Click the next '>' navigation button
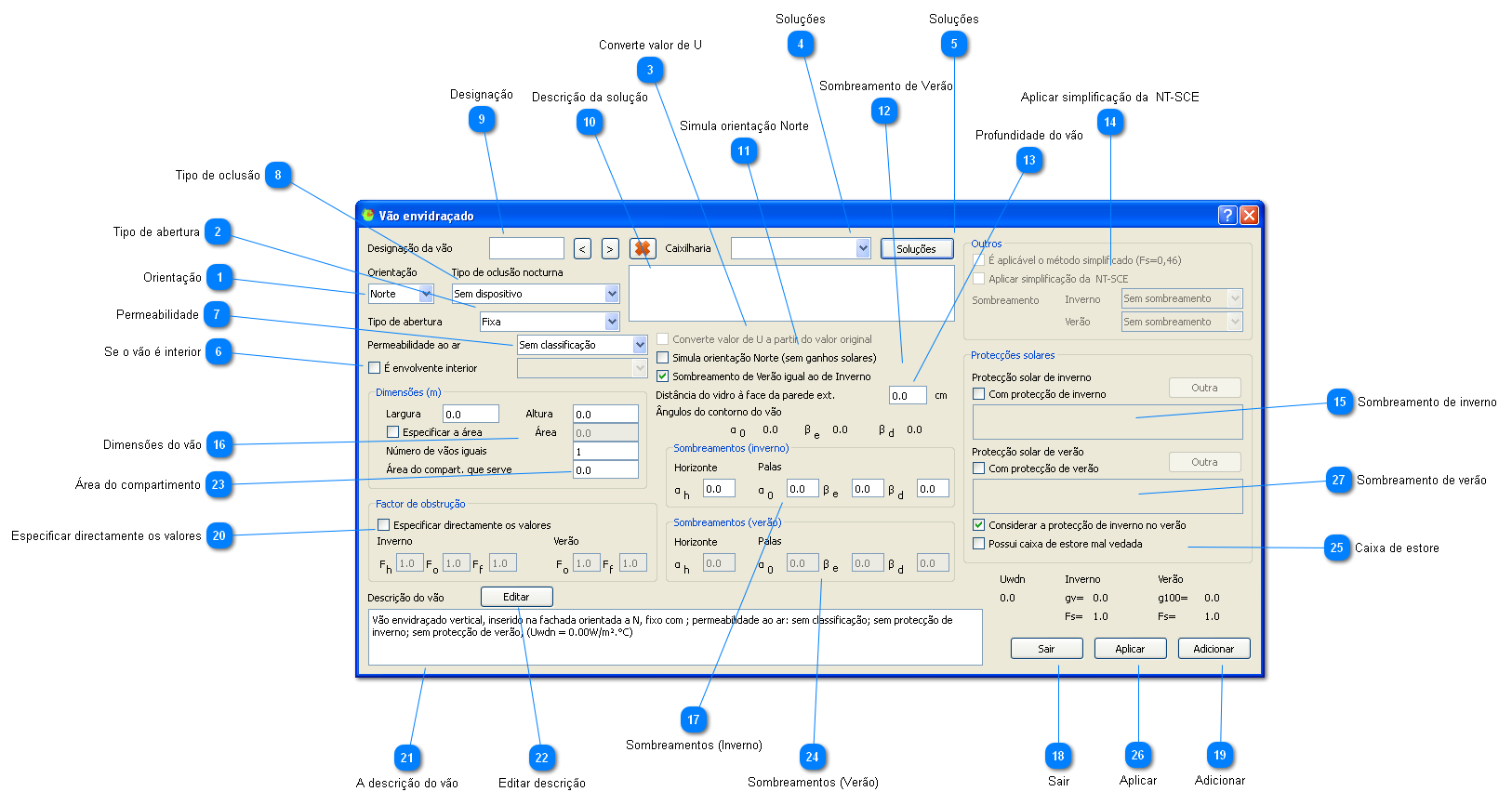Viewport: 1512px width, 805px height. pos(610,249)
